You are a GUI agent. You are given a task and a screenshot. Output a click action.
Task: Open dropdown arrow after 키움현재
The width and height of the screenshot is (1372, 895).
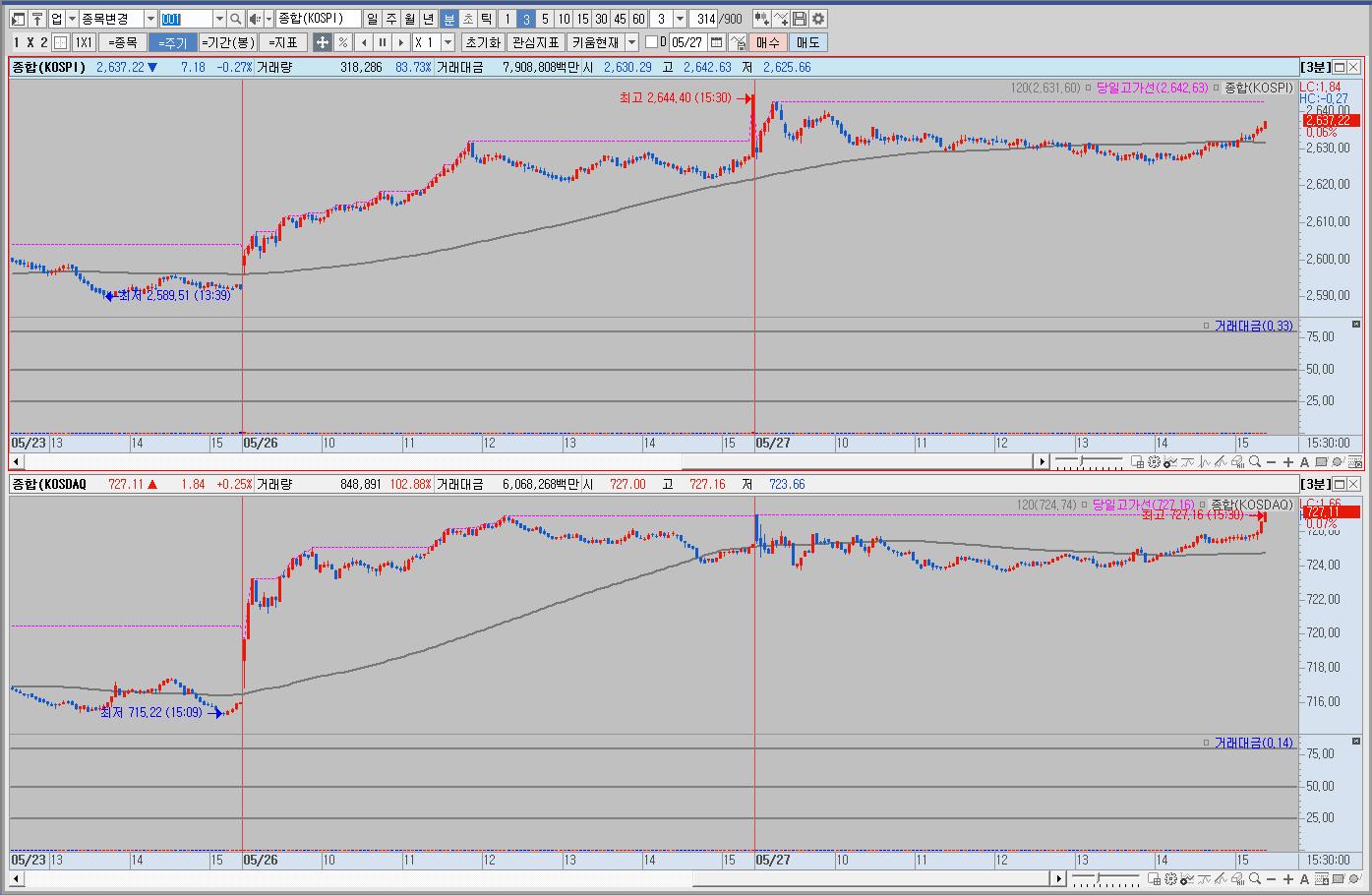[x=631, y=42]
